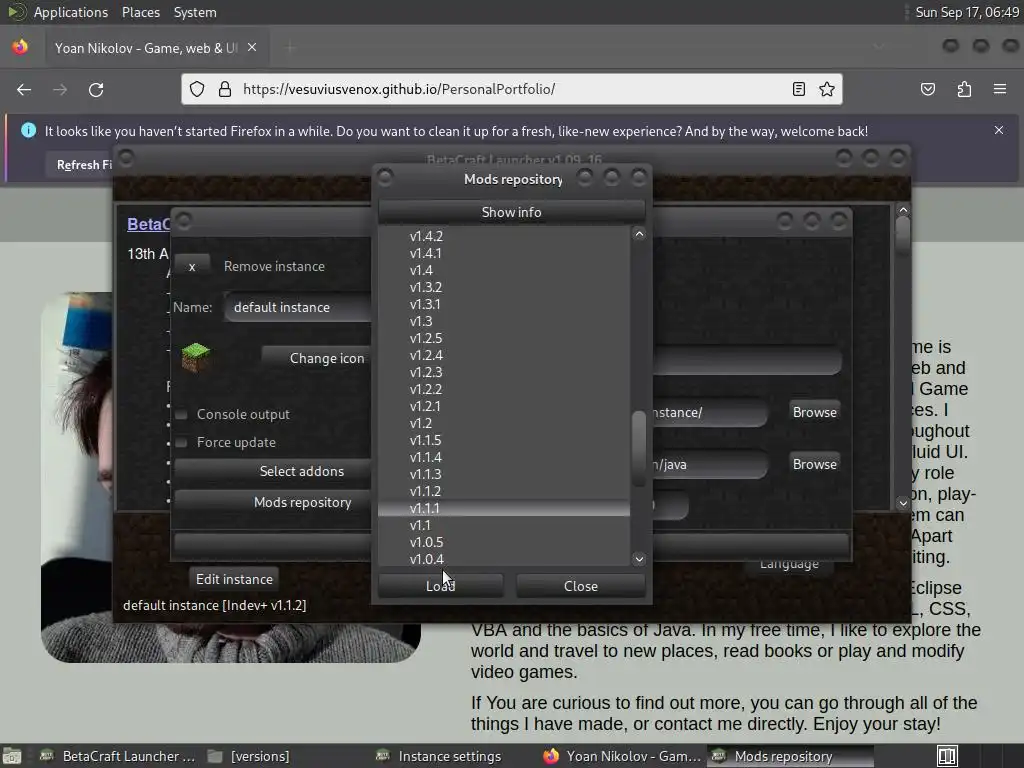This screenshot has height=768, width=1024.
Task: Select version v1.2.4 in the list
Action: click(x=504, y=355)
